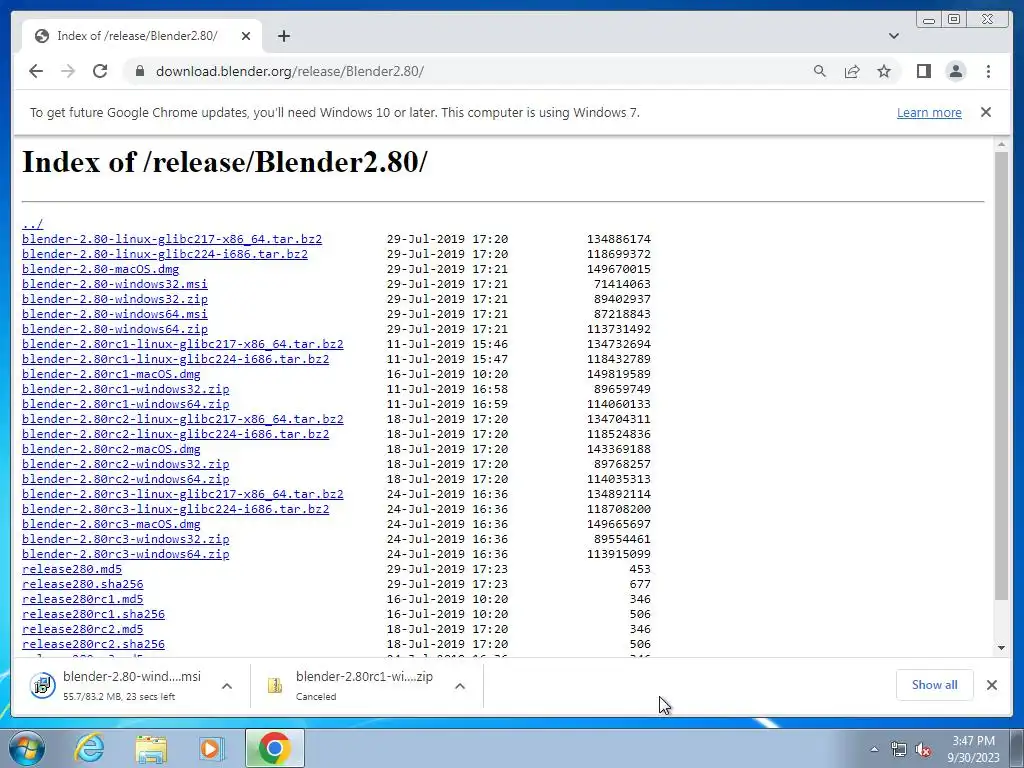This screenshot has height=768, width=1024.
Task: Open the Chrome profile avatar
Action: [955, 71]
